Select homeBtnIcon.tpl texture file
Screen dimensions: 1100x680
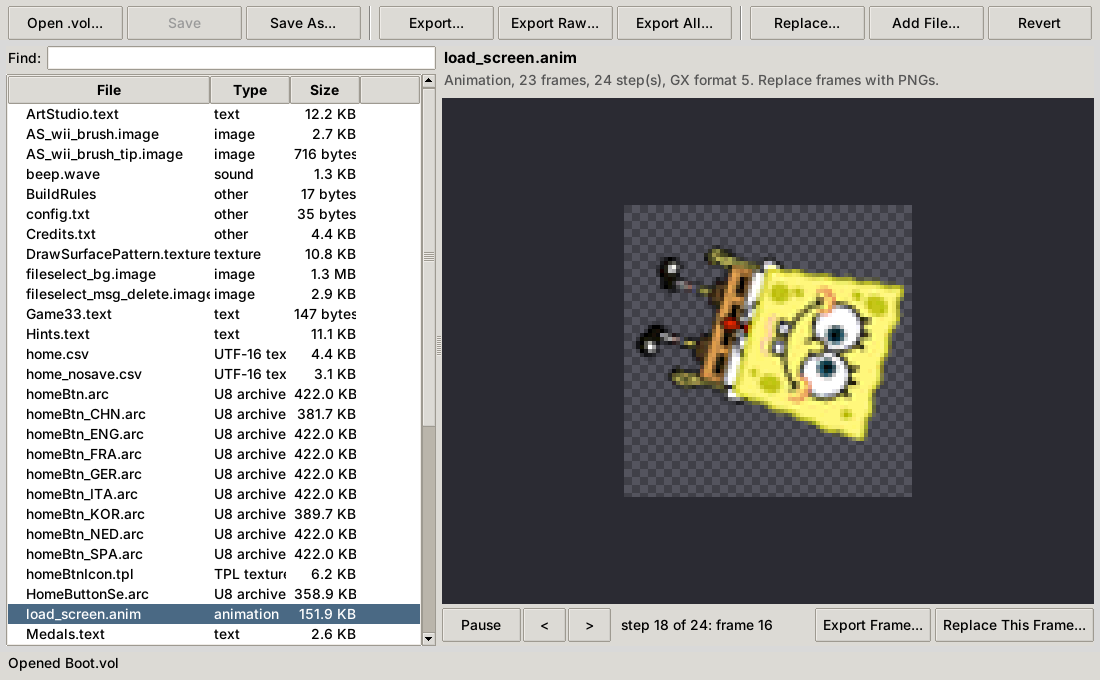click(x=214, y=574)
